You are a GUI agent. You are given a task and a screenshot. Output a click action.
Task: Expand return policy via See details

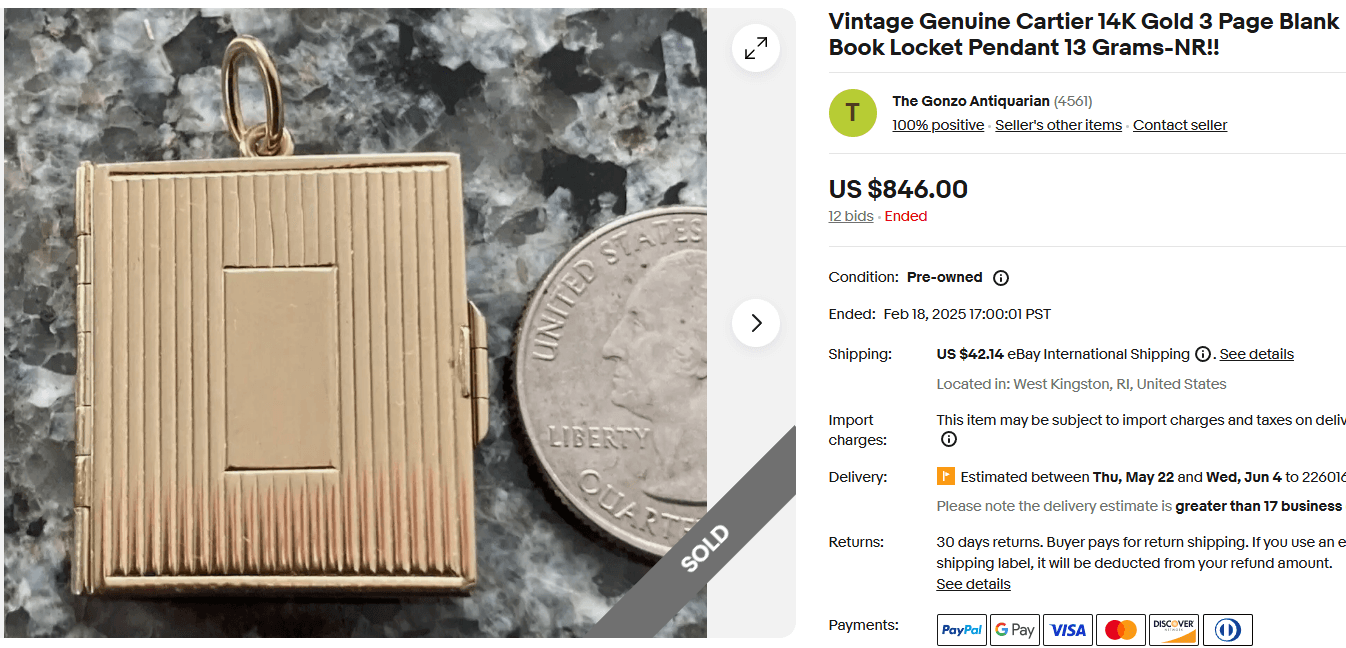pyautogui.click(x=972, y=583)
